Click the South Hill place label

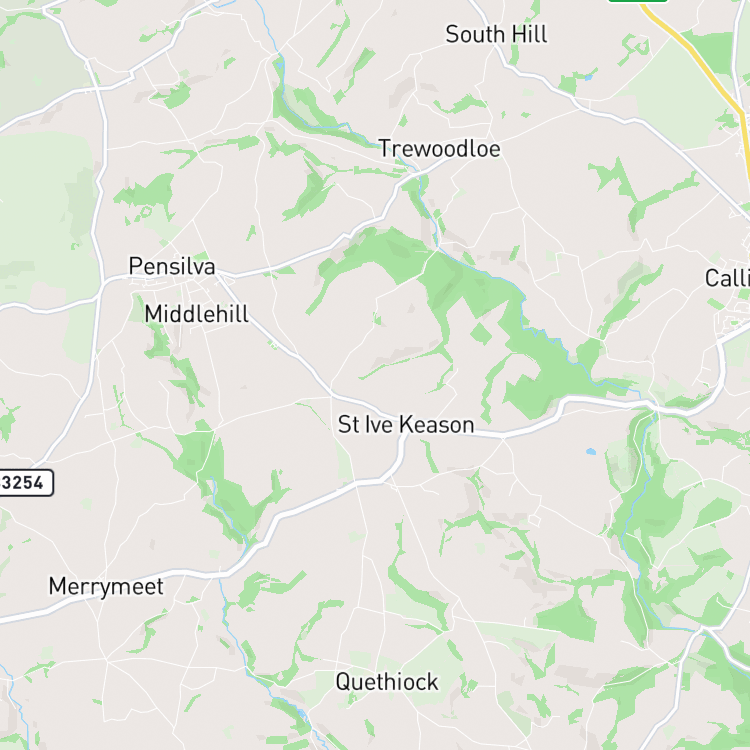pos(496,34)
